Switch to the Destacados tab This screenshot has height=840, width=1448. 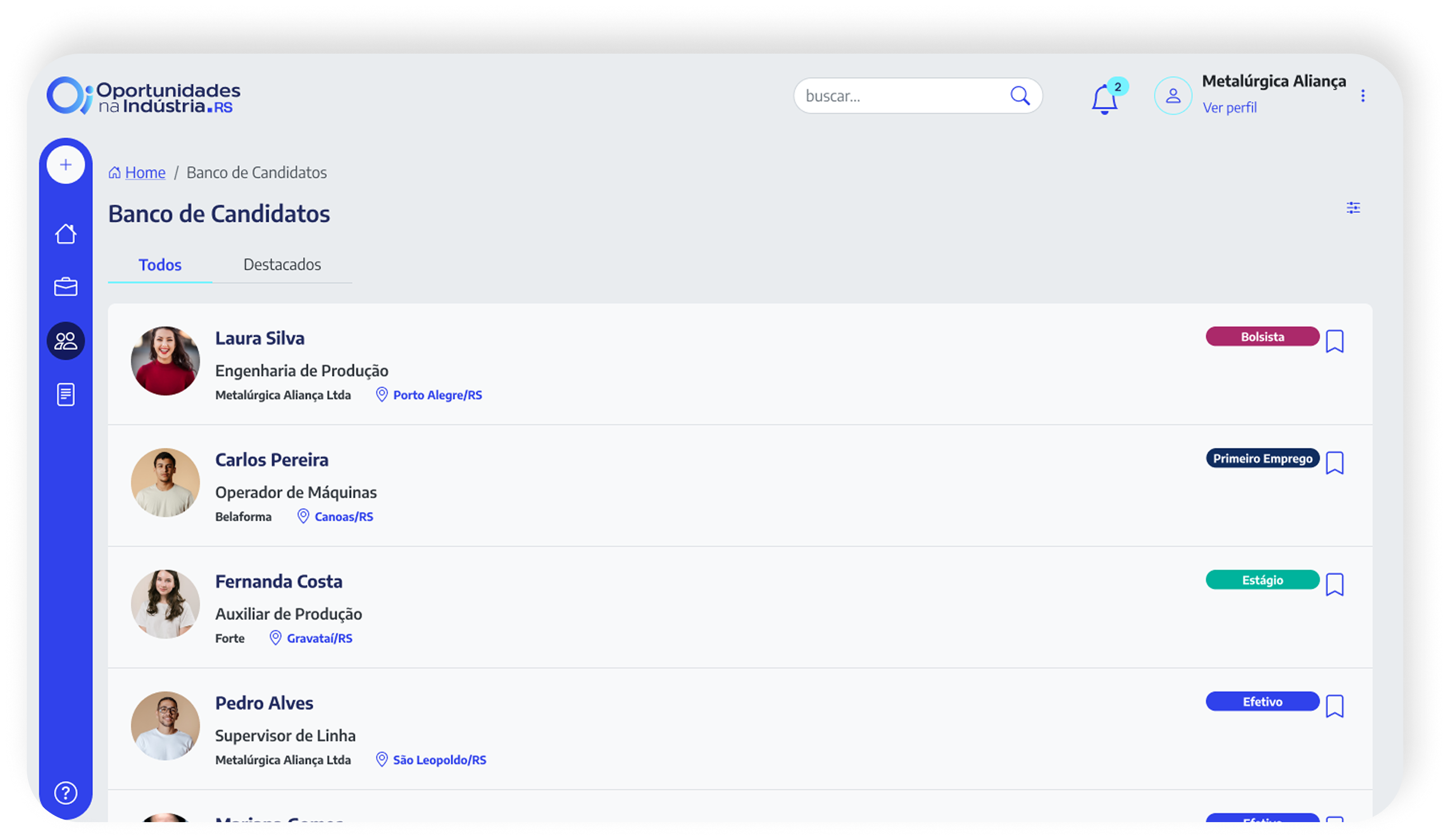pos(282,264)
